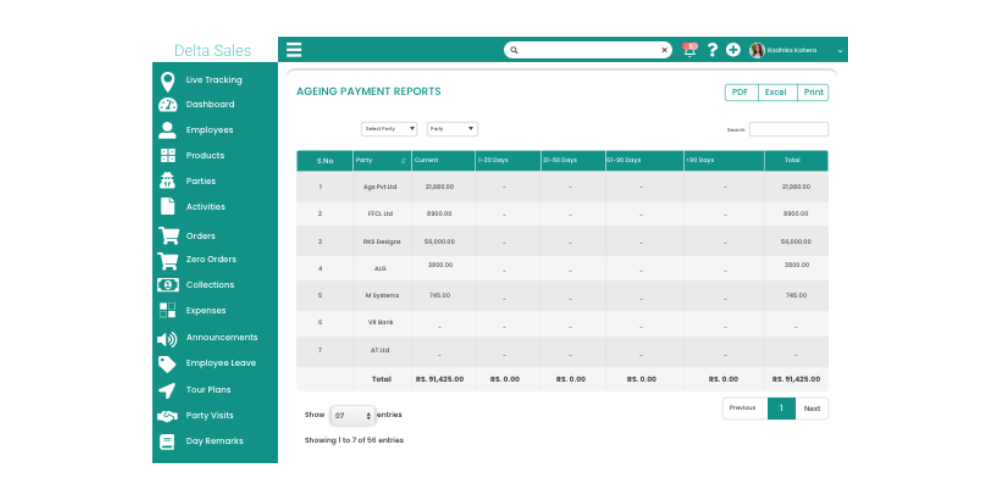Click the Next page button
The image size is (1000, 500).
point(812,408)
